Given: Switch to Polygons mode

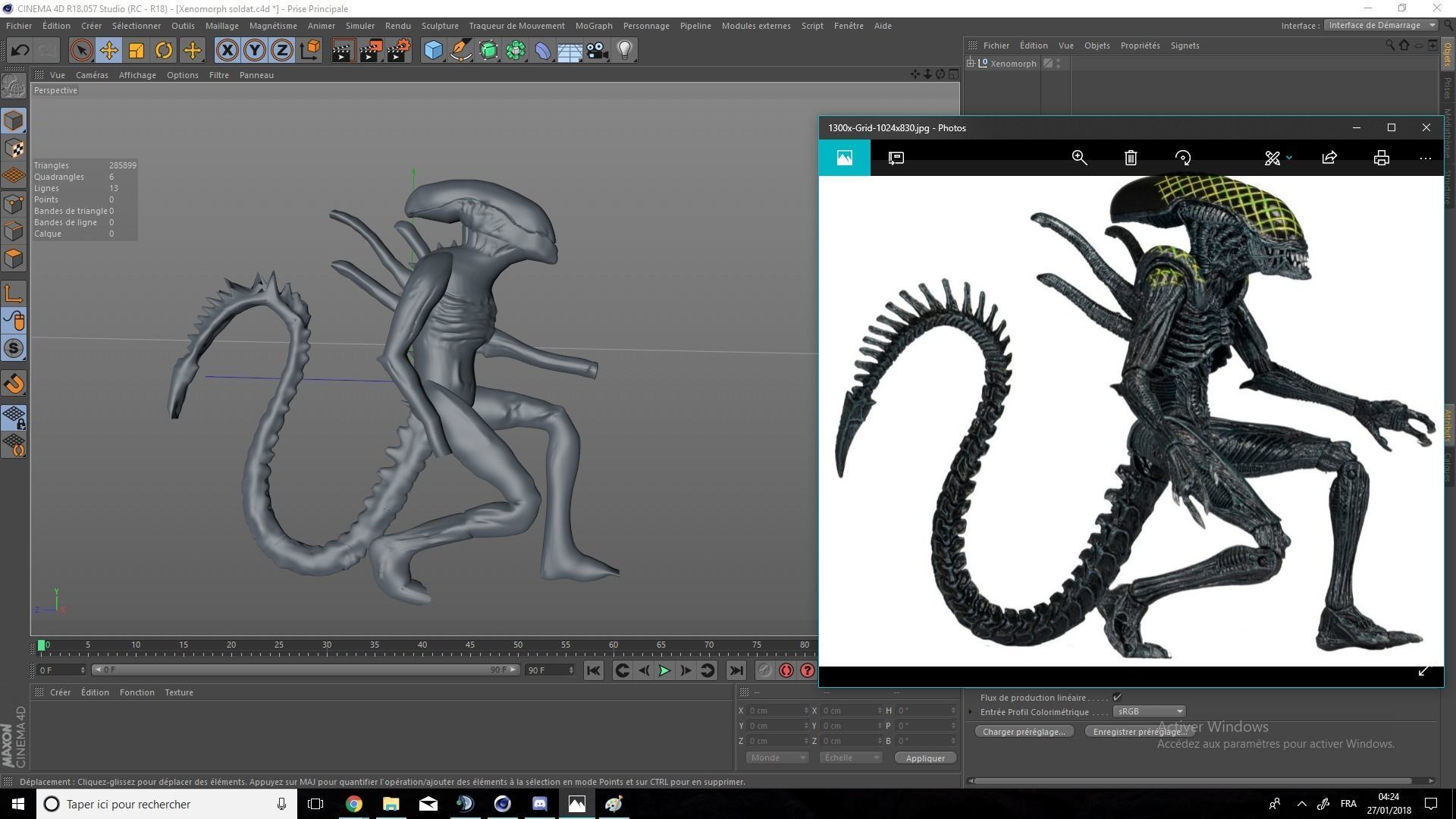Looking at the screenshot, I should coord(14,259).
